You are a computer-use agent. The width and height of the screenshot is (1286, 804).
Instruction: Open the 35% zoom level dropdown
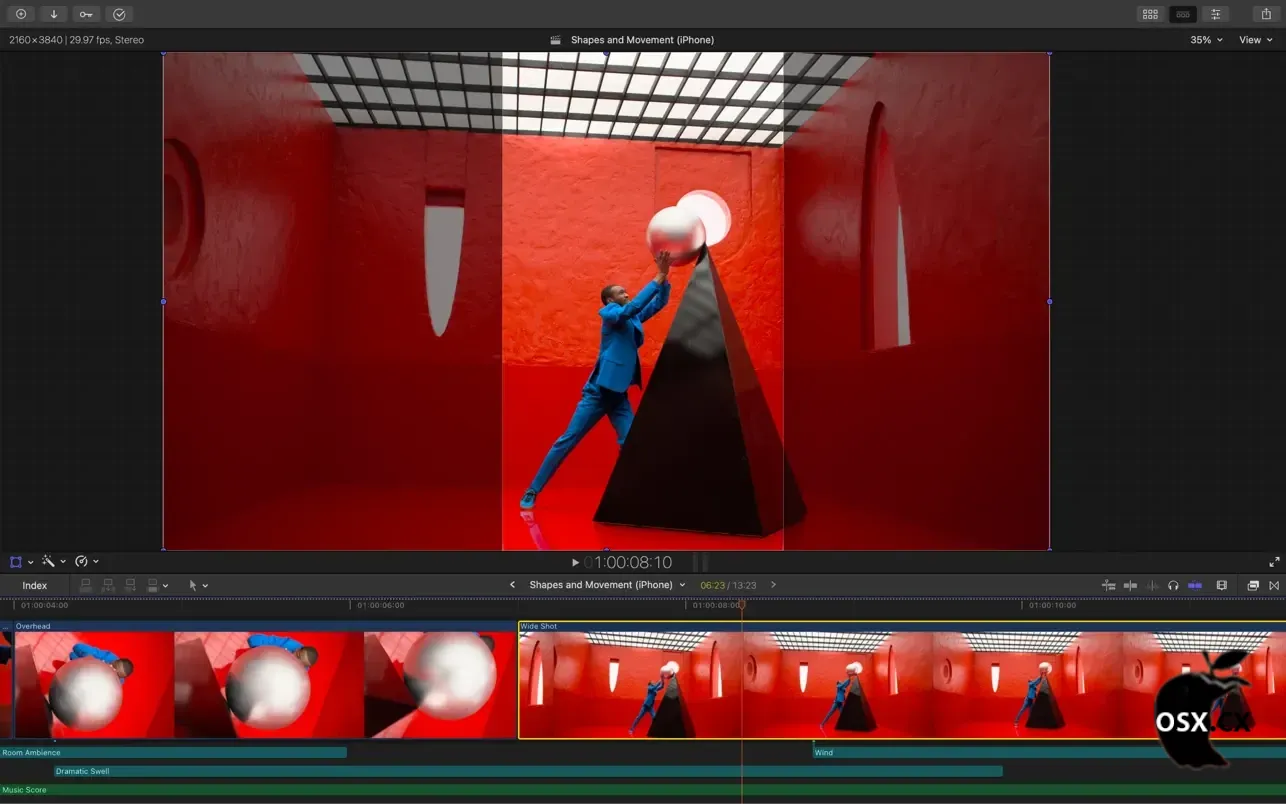pos(1206,40)
